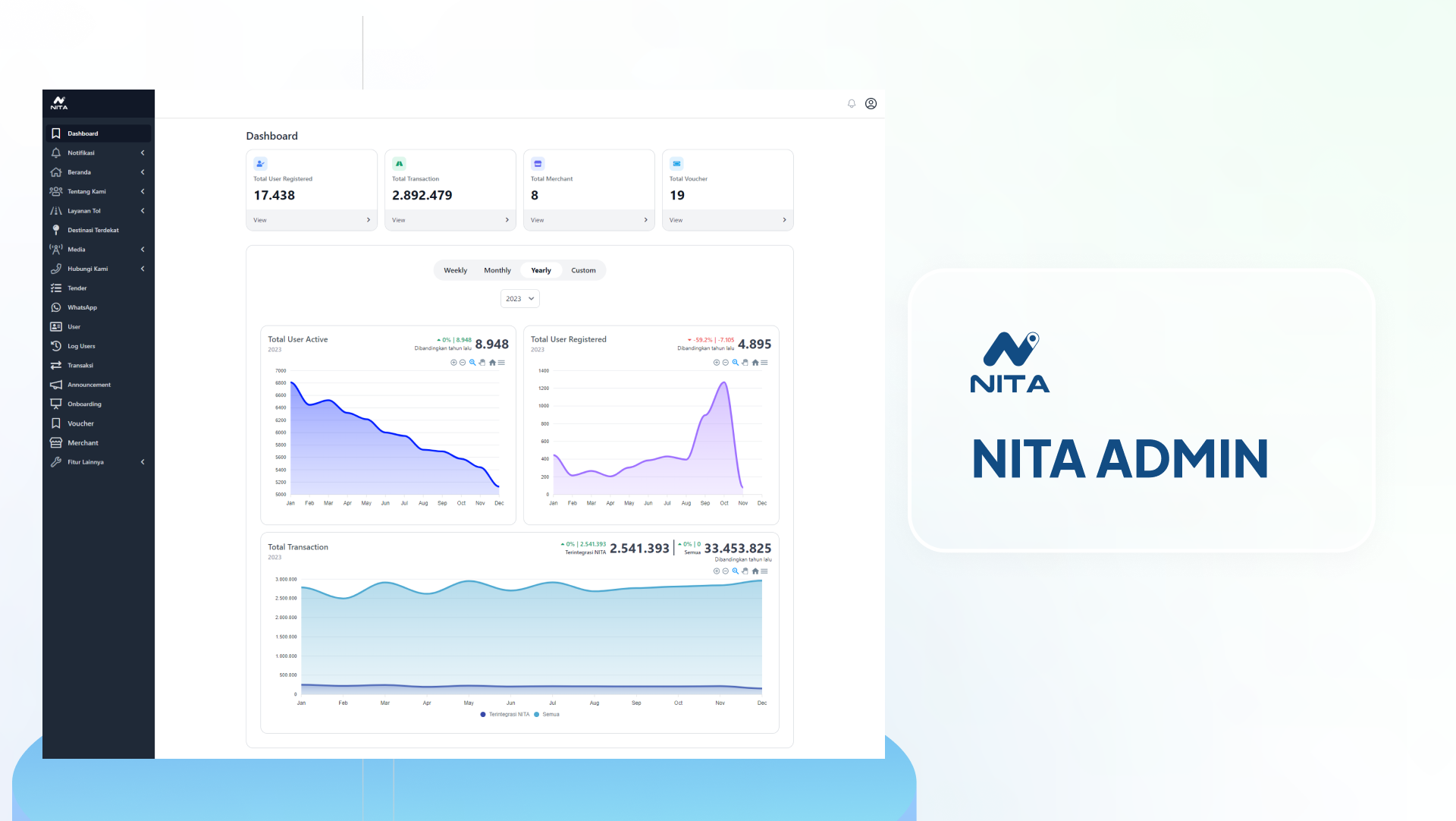Open the hamburger menu on Total User Active chart

tap(501, 363)
